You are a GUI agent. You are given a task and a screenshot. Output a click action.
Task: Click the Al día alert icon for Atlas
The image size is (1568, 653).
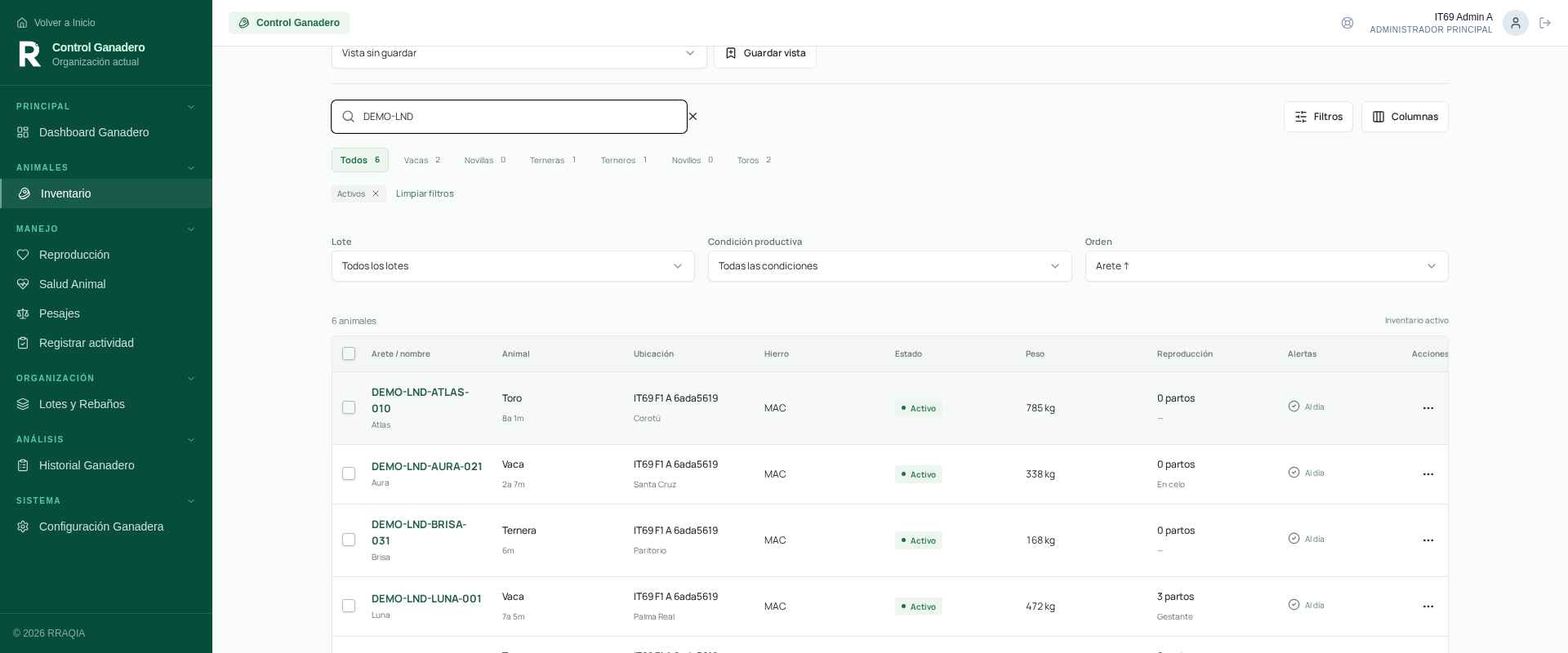[x=1294, y=407]
